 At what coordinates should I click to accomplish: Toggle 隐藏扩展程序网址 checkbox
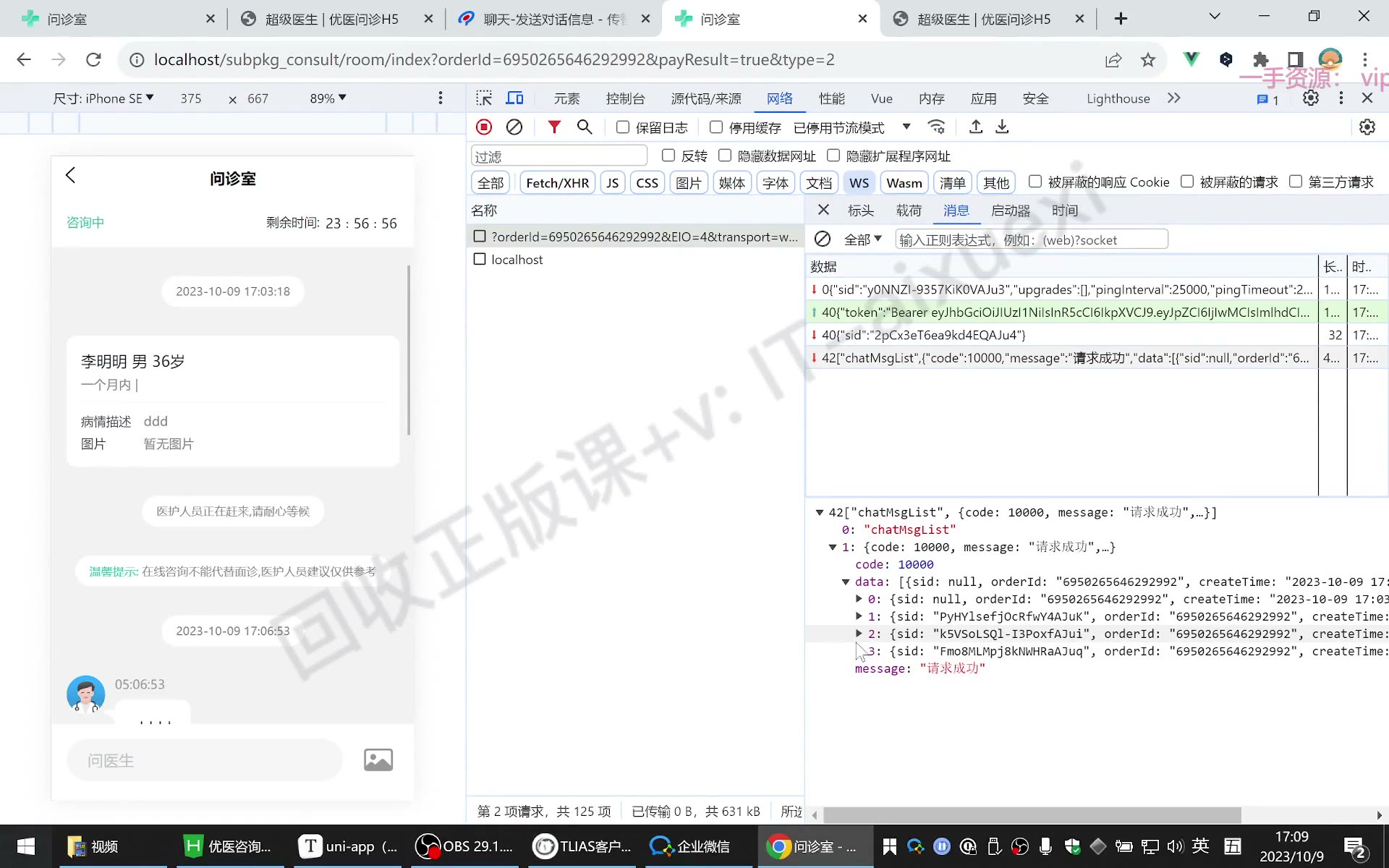833,156
